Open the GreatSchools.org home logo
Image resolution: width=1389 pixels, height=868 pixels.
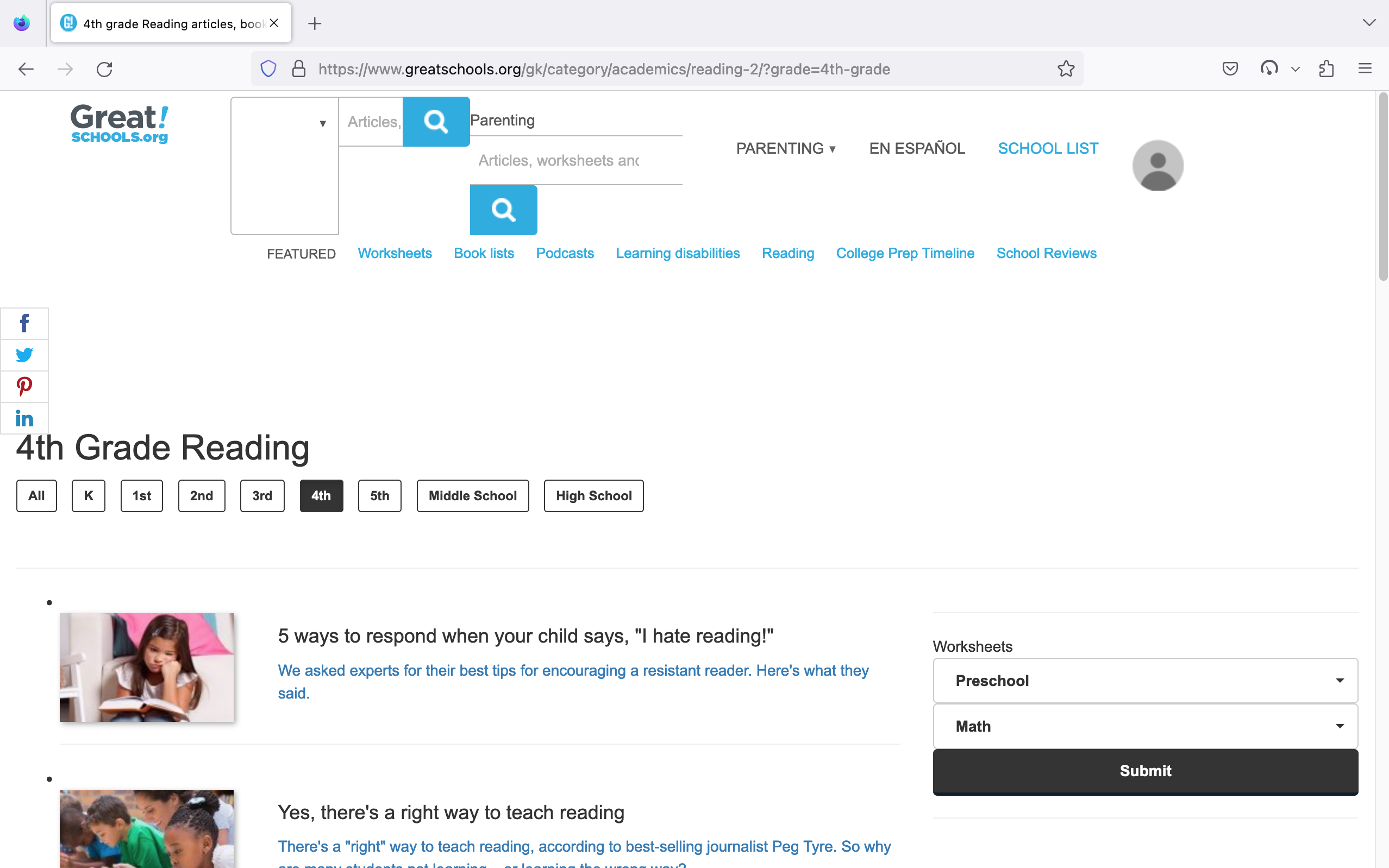[119, 124]
